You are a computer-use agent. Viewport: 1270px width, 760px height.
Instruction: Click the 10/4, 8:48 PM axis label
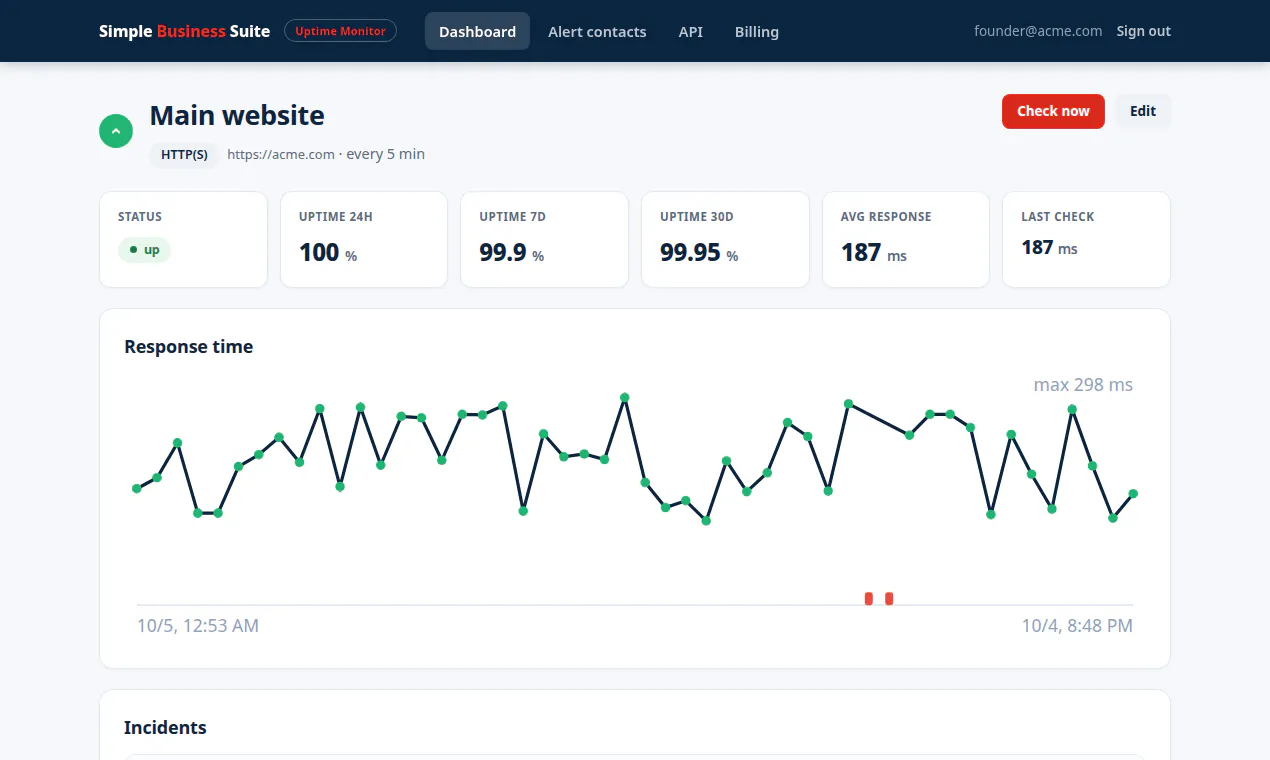pyautogui.click(x=1077, y=626)
